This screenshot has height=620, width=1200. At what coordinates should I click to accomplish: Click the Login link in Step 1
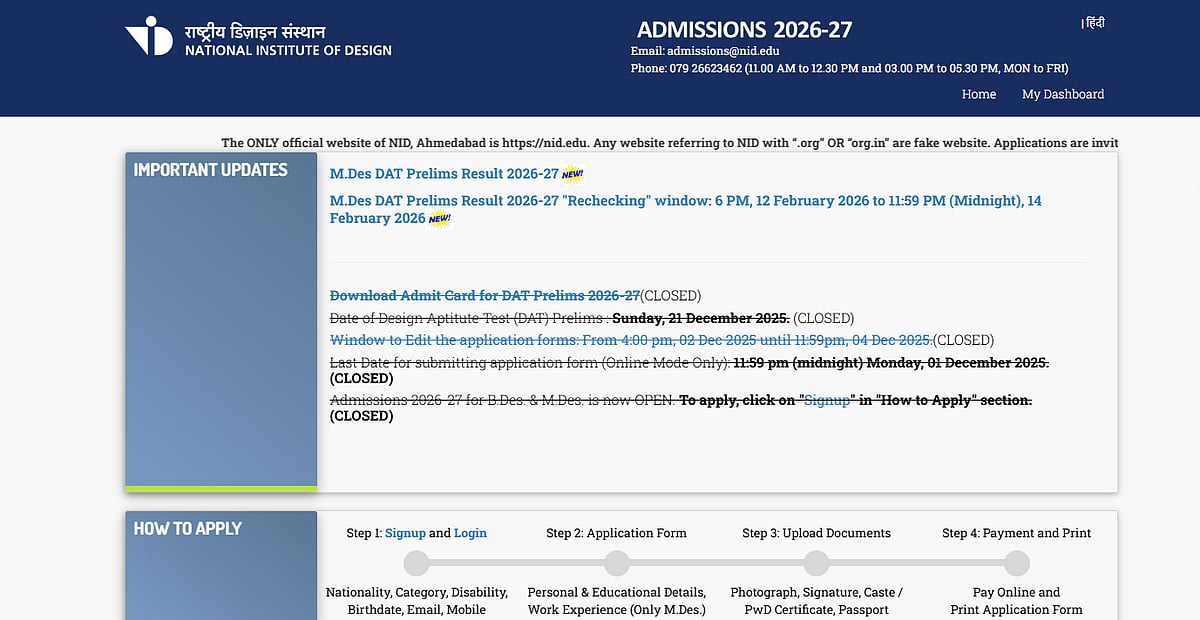point(471,533)
